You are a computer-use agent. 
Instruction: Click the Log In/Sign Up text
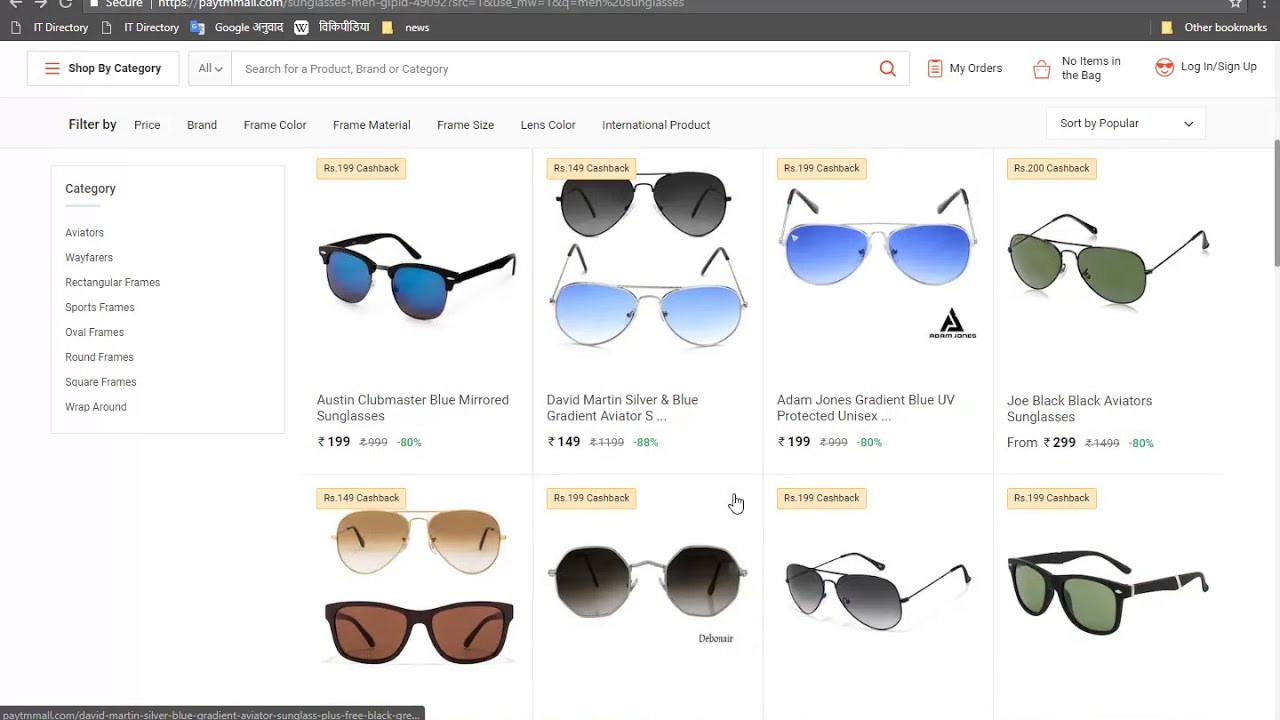click(x=1219, y=67)
